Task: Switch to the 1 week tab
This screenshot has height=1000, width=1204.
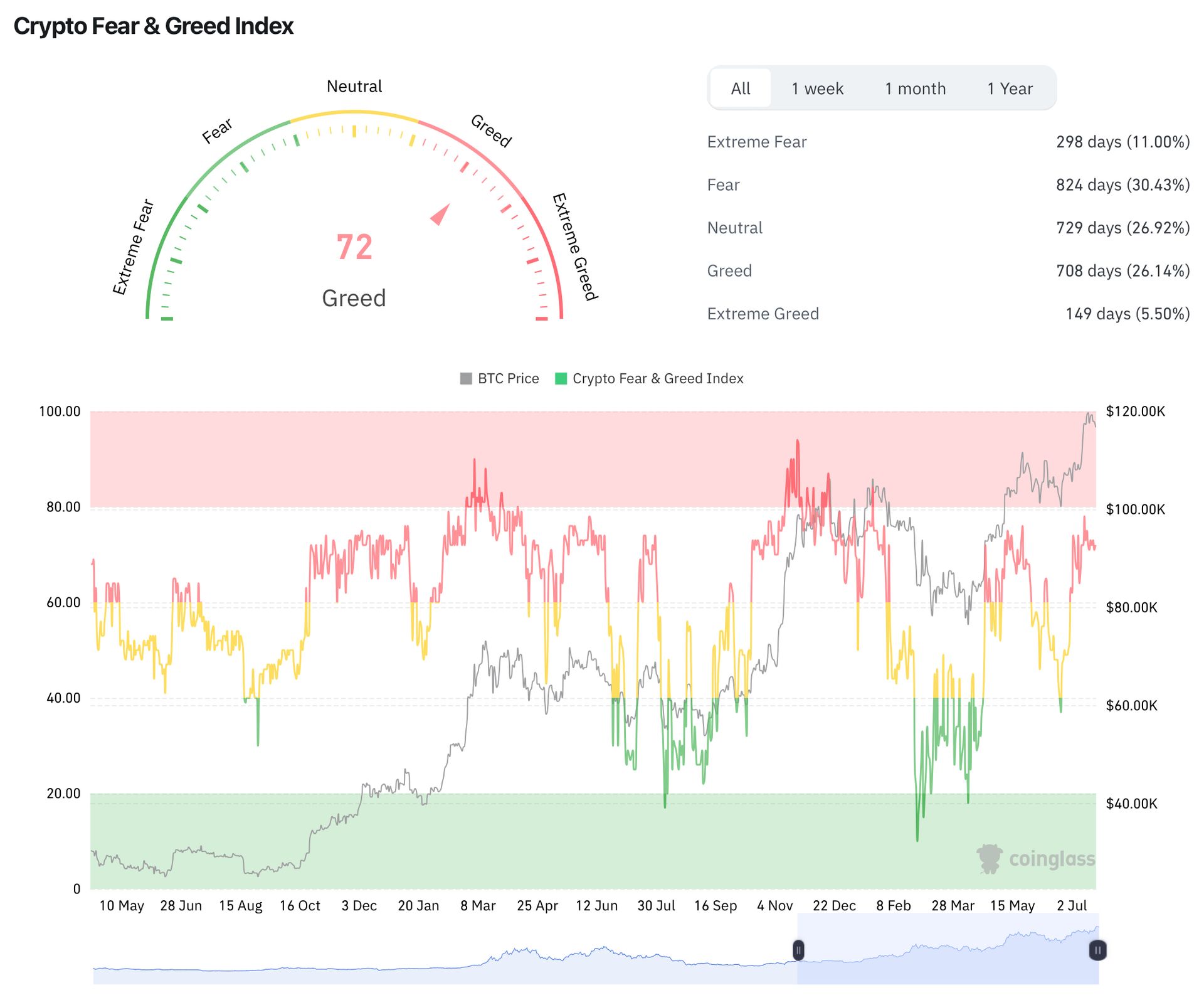Action: (x=817, y=88)
